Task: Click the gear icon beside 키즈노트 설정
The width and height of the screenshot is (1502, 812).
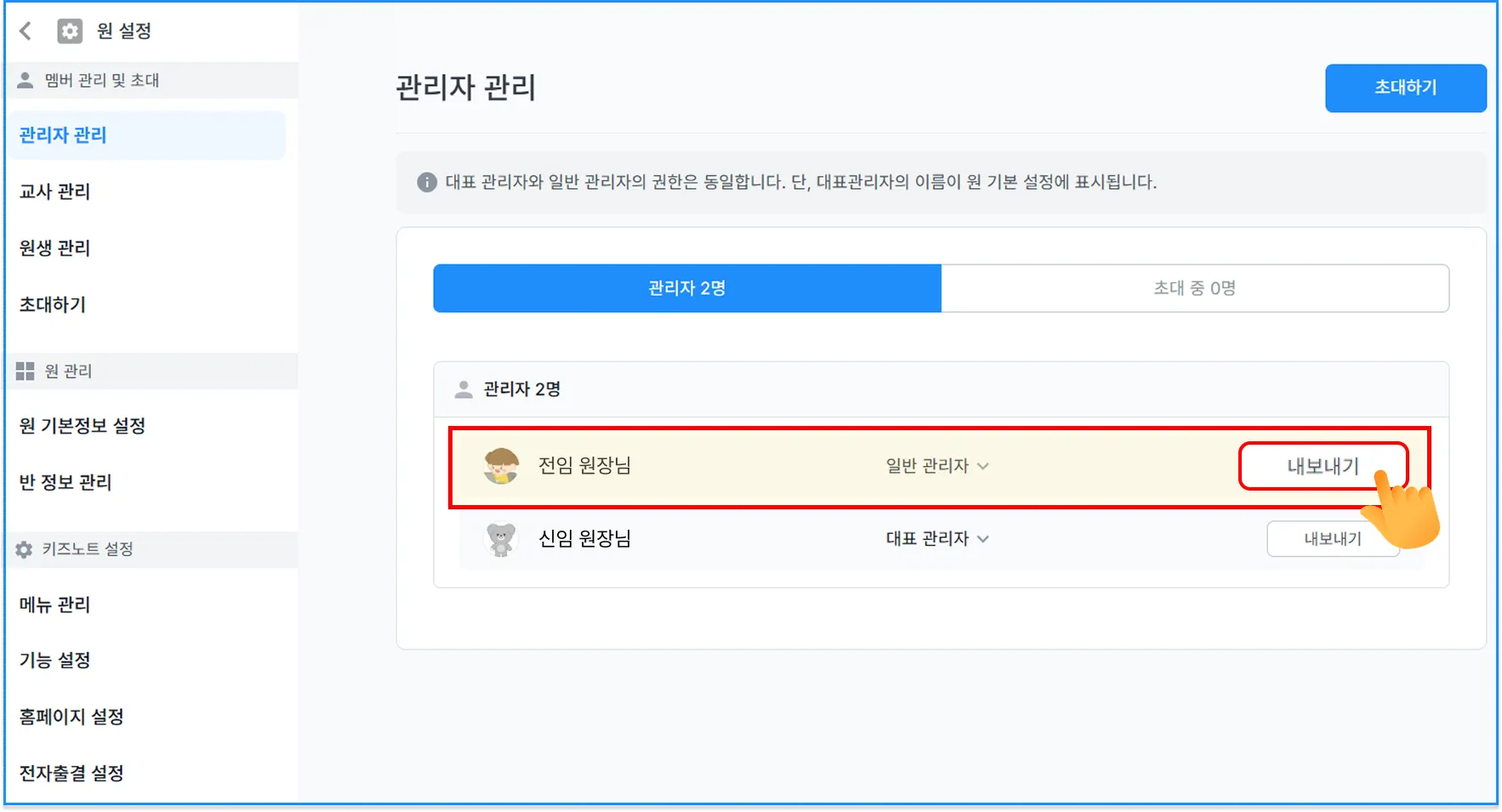Action: 25,549
